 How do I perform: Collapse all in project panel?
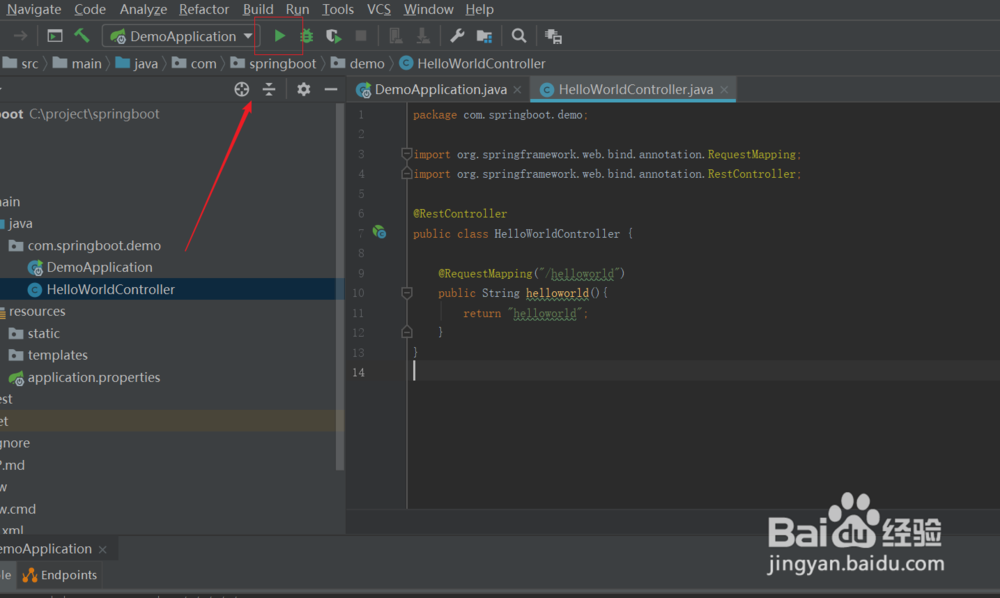coord(269,89)
